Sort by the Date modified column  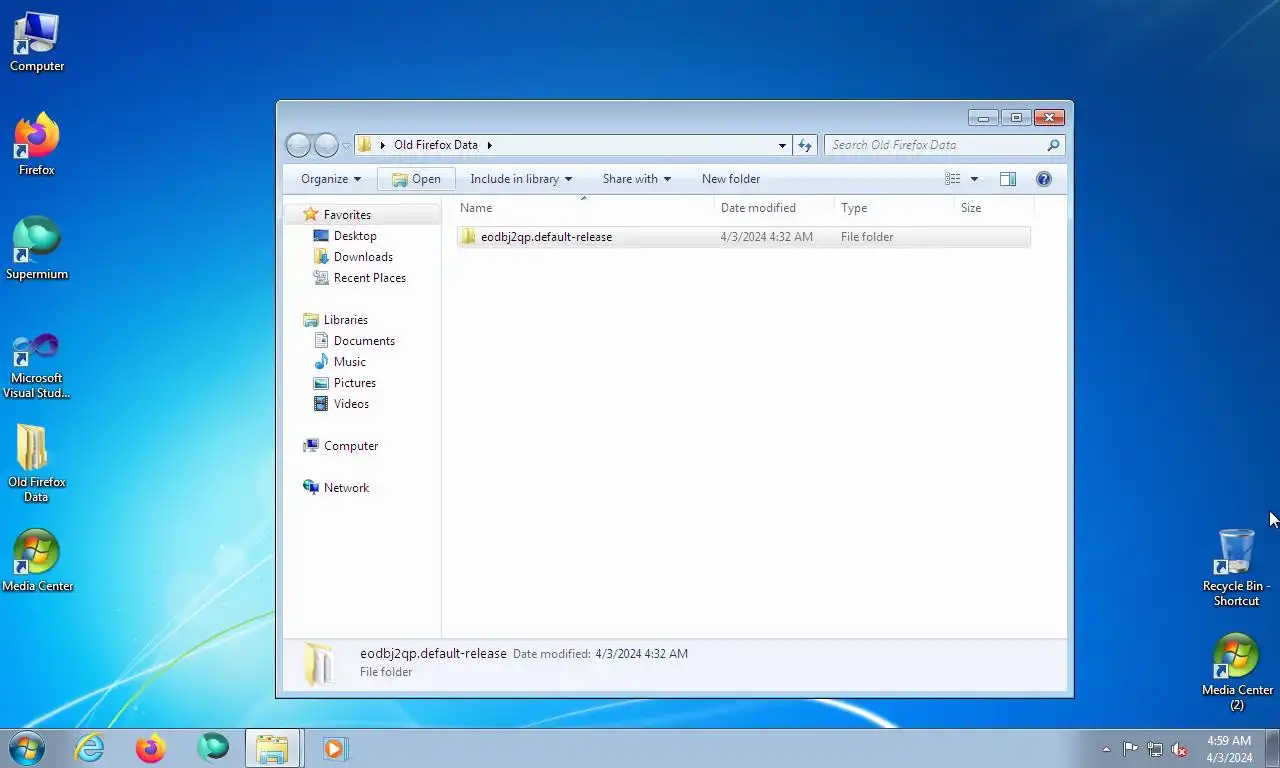pyautogui.click(x=775, y=208)
